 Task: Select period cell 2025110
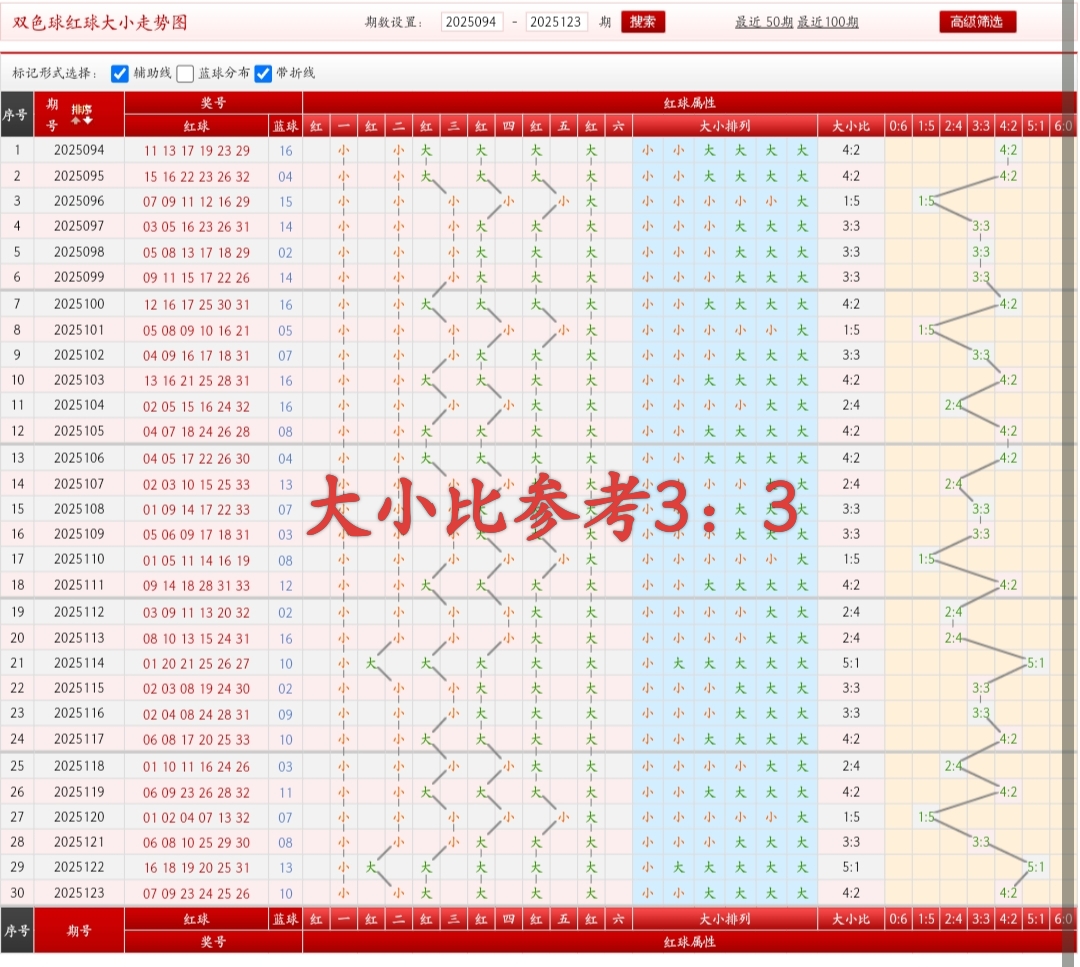pos(79,559)
